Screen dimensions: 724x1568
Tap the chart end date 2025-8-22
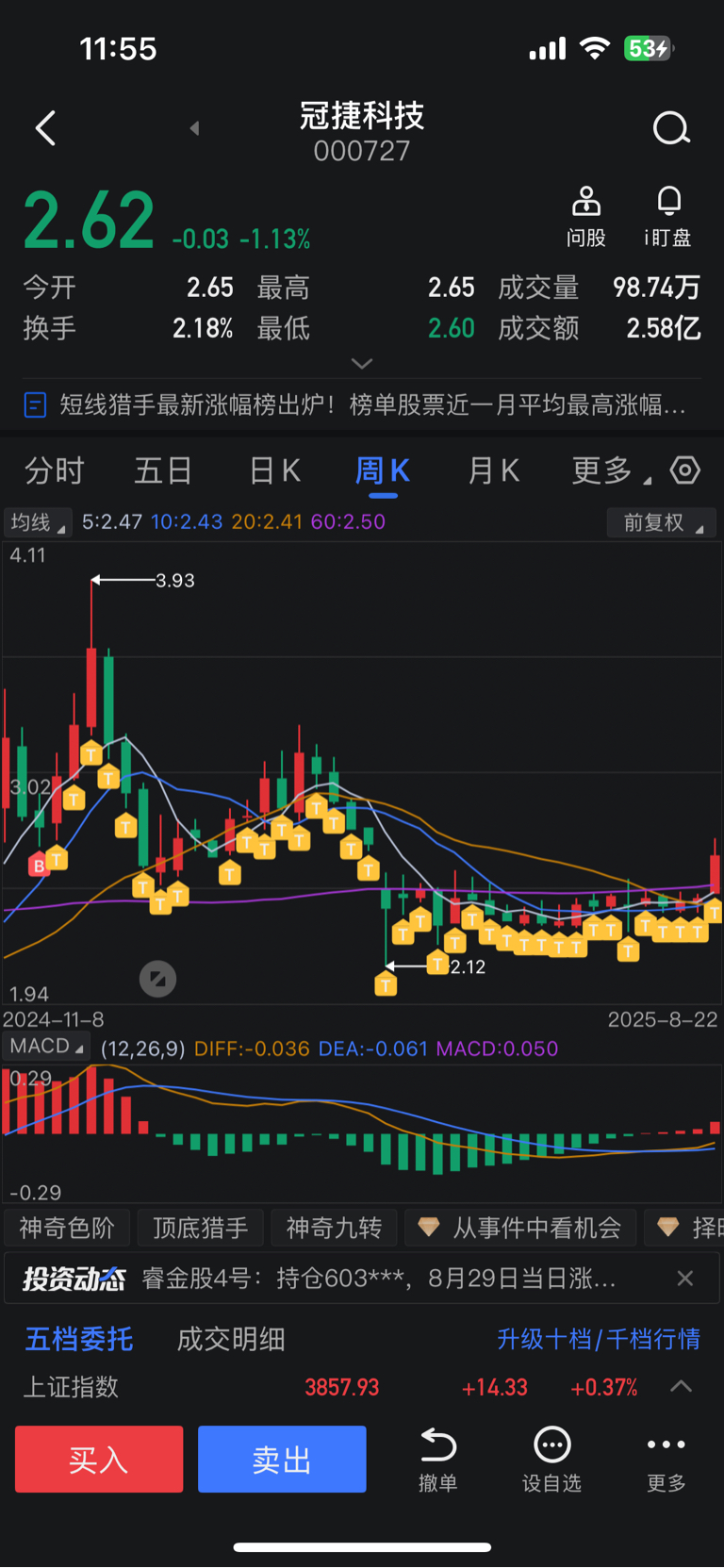click(x=663, y=1019)
